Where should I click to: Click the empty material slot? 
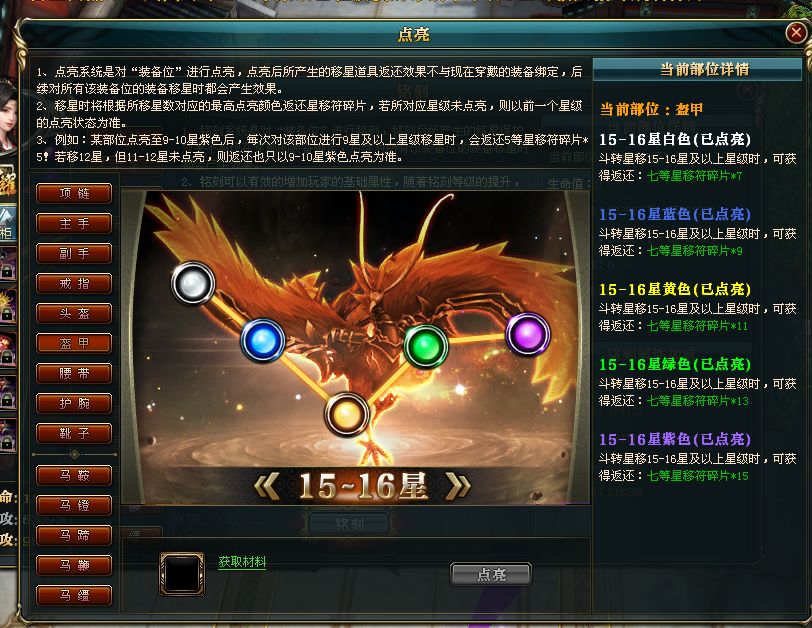182,574
